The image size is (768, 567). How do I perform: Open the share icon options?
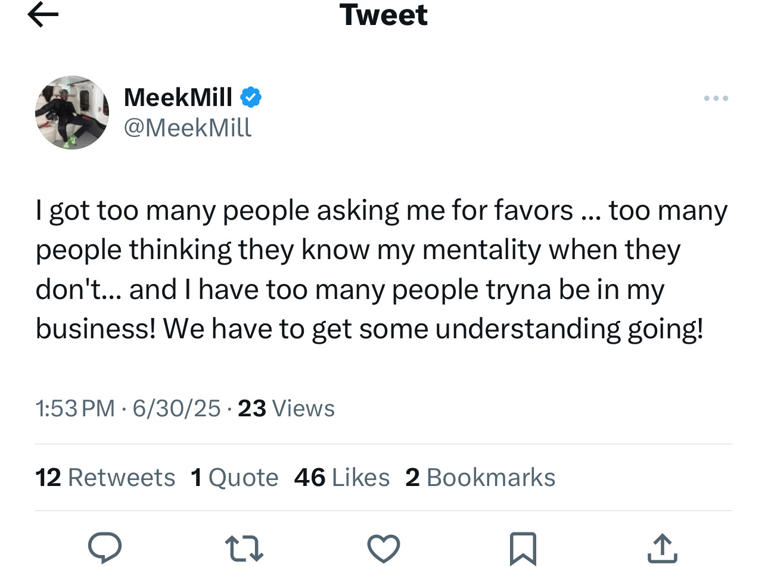coord(664,547)
